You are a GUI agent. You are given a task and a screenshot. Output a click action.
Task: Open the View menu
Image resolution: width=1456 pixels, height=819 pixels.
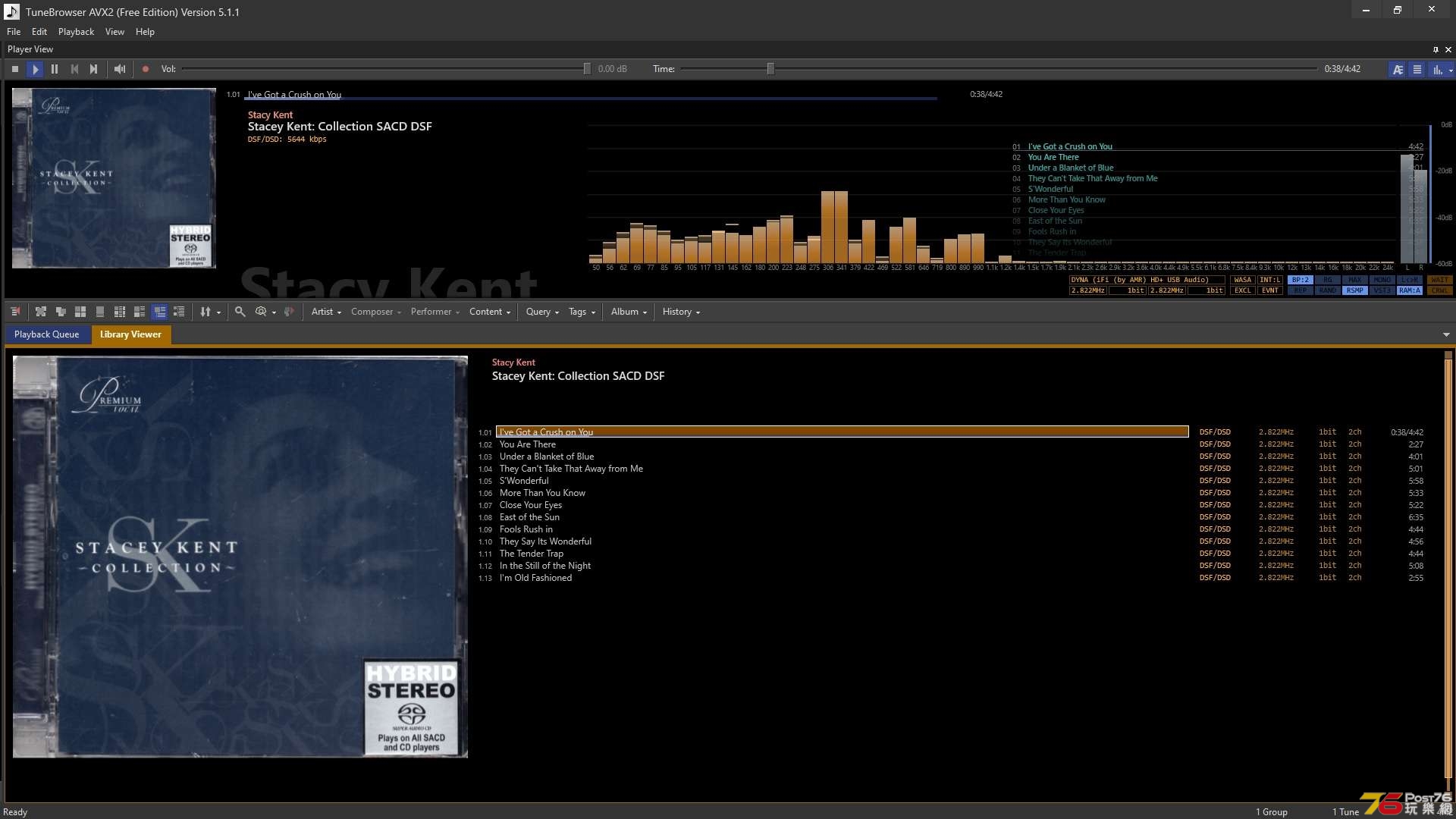[115, 32]
